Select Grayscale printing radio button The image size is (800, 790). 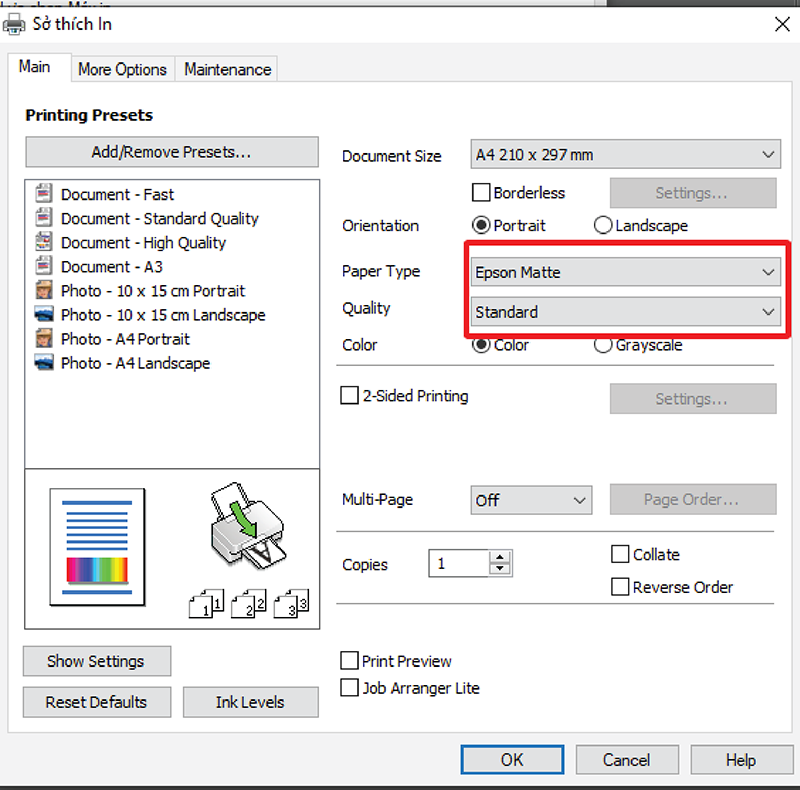[603, 345]
